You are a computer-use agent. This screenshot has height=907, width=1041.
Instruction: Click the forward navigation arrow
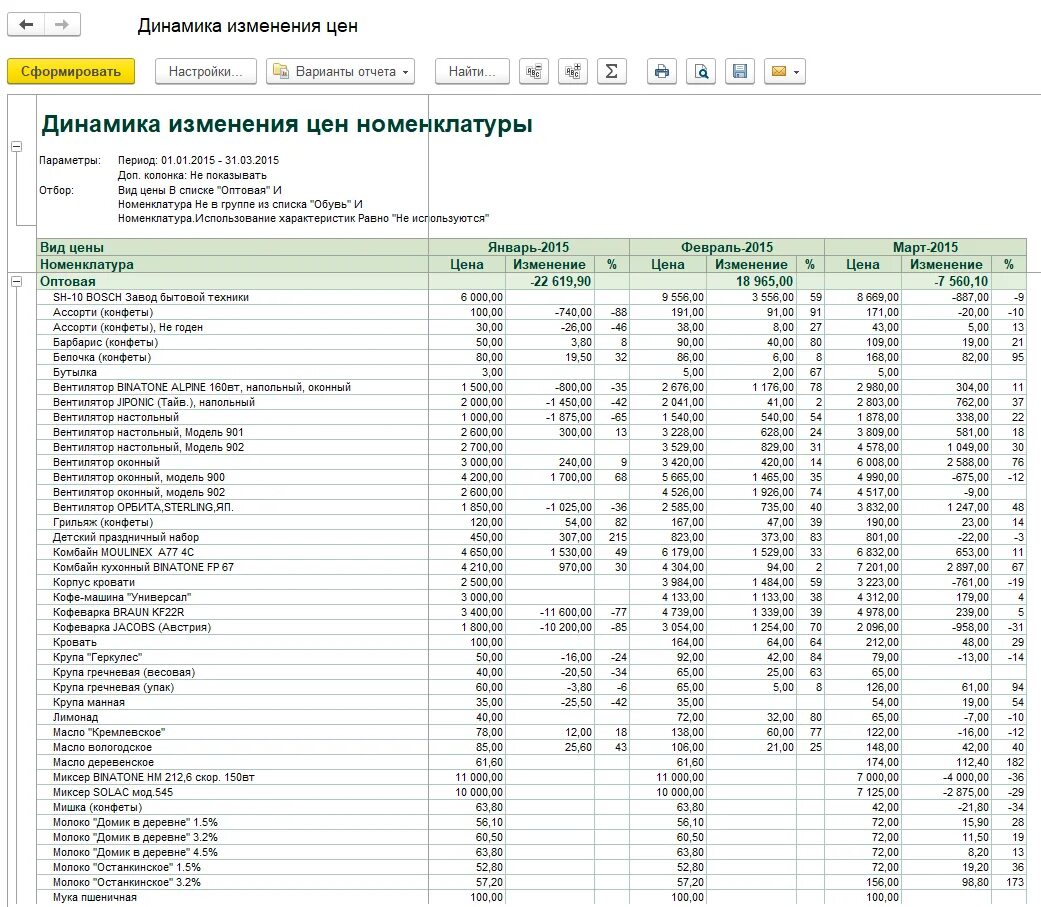(62, 25)
